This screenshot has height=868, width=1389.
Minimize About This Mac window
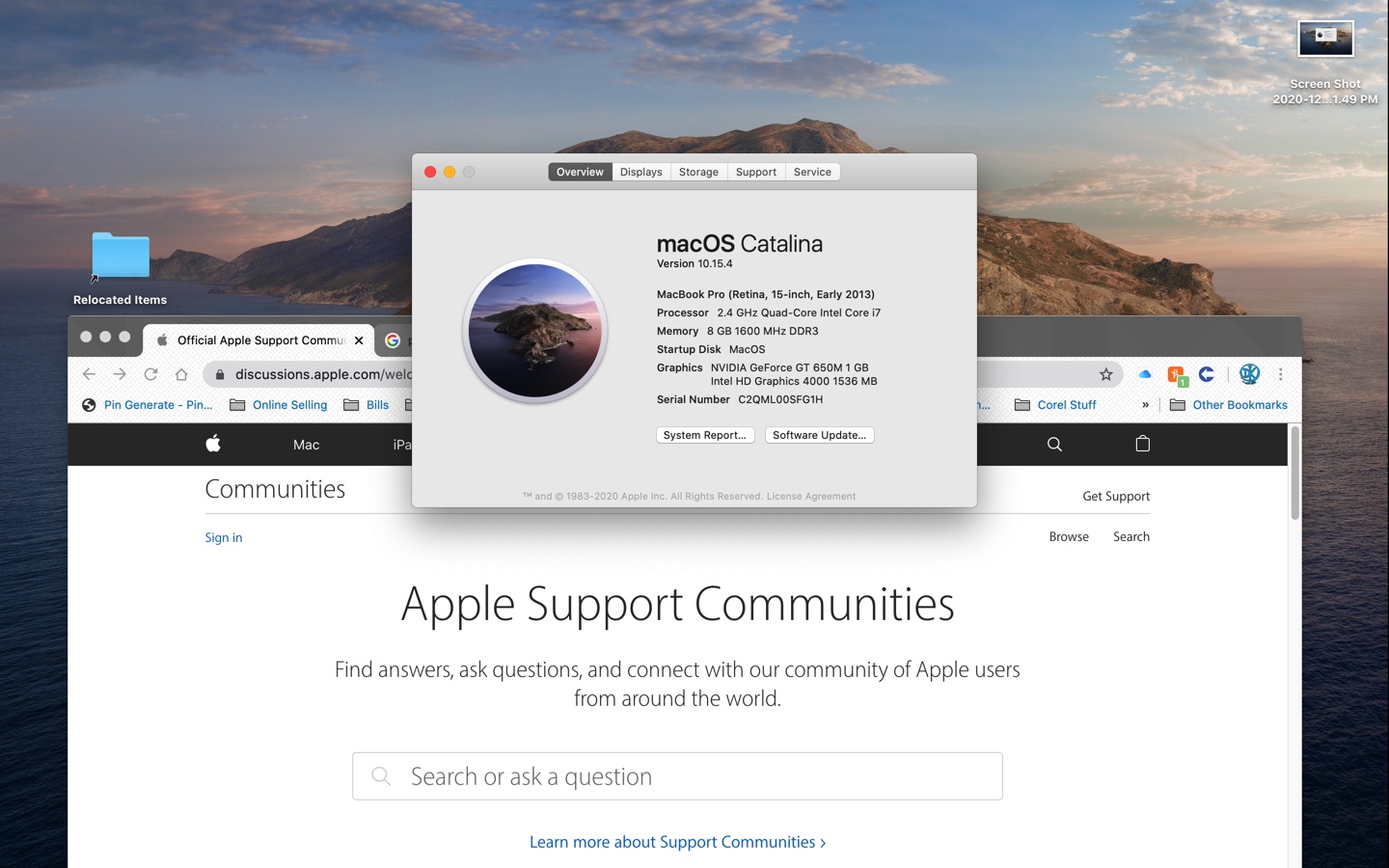click(449, 171)
